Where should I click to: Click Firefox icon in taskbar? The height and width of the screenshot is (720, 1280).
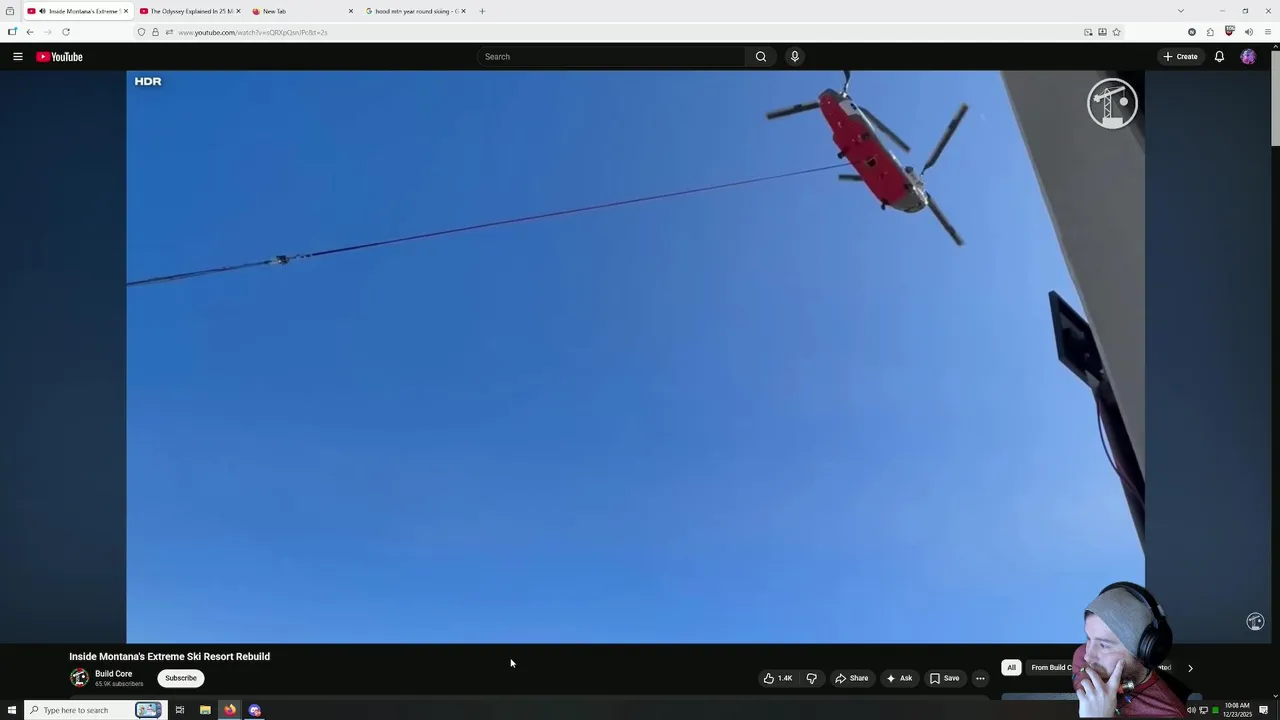click(230, 710)
